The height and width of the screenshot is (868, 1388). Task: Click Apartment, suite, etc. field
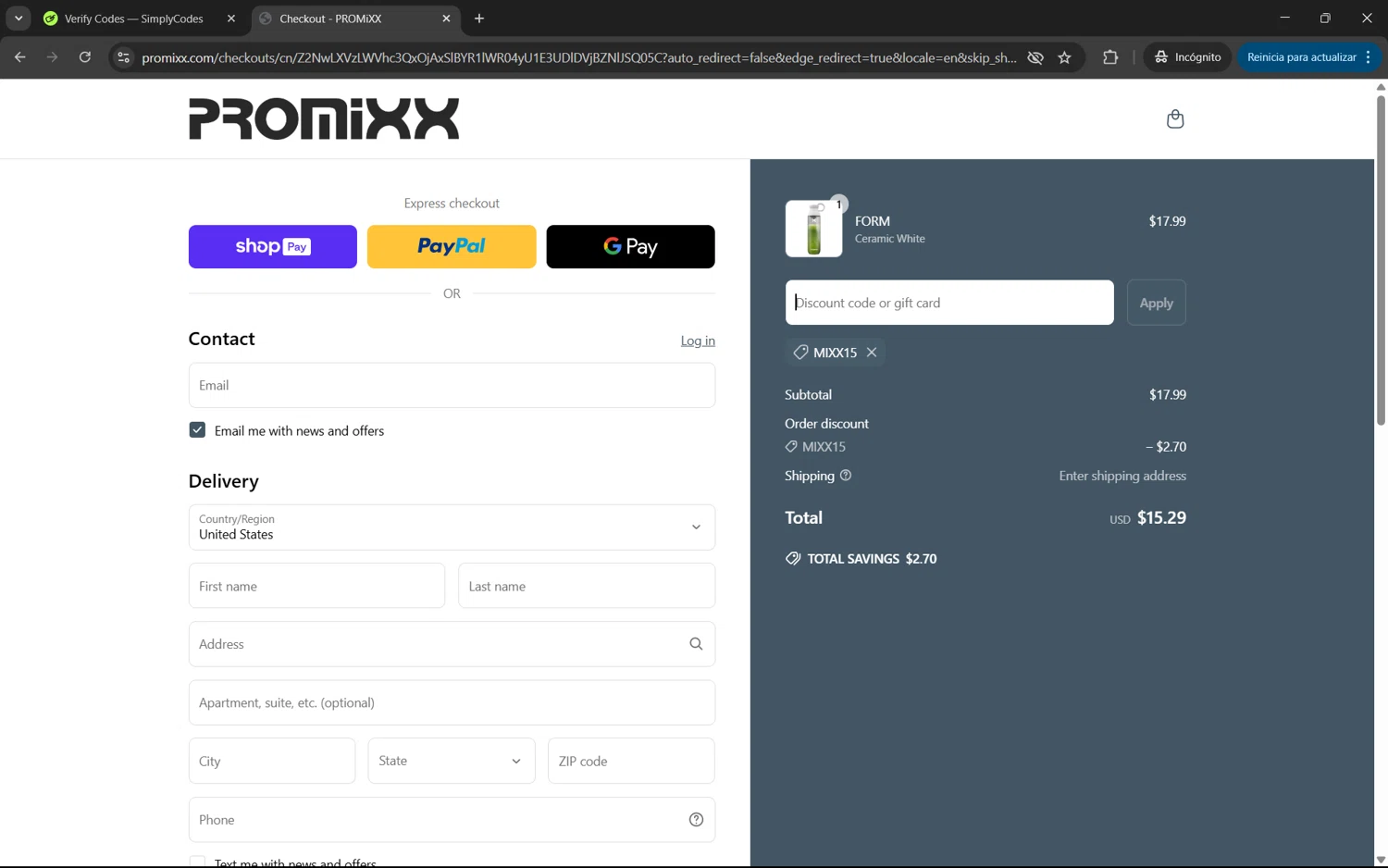(x=452, y=702)
